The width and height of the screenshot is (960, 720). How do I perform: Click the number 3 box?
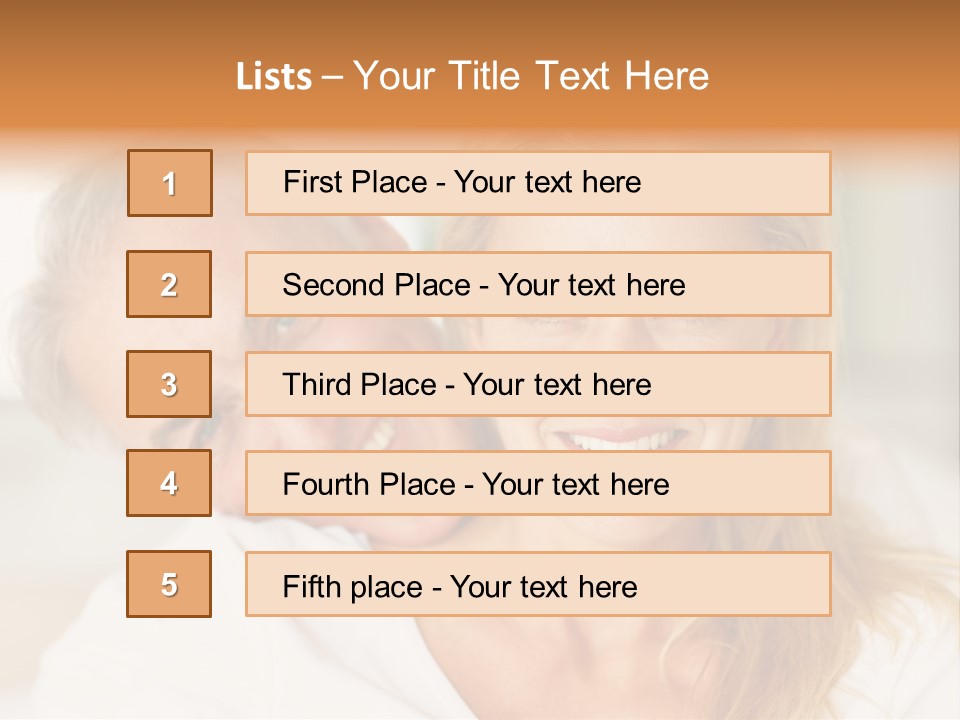pos(169,384)
